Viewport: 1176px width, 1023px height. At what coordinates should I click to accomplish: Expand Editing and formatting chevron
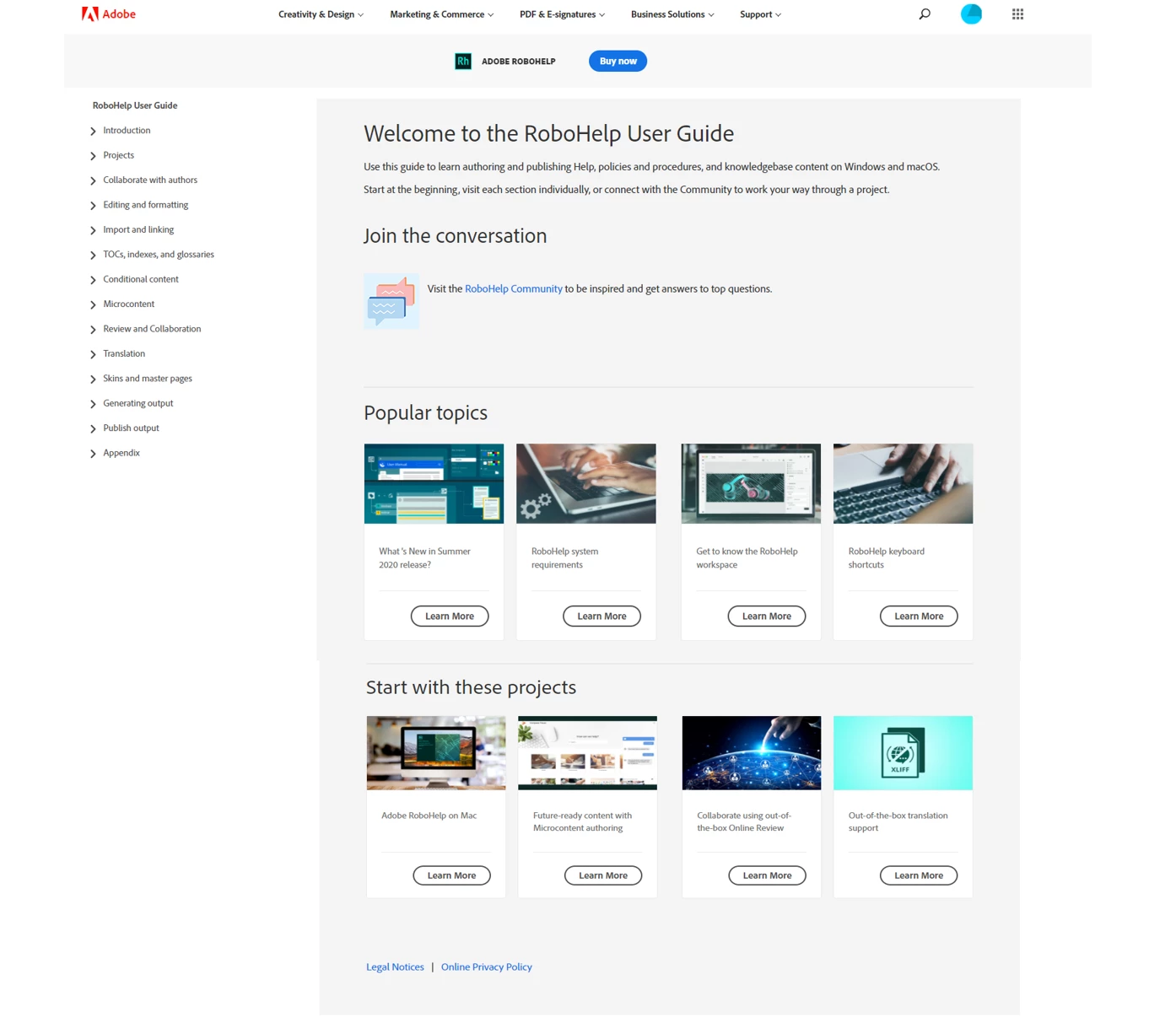pos(93,205)
